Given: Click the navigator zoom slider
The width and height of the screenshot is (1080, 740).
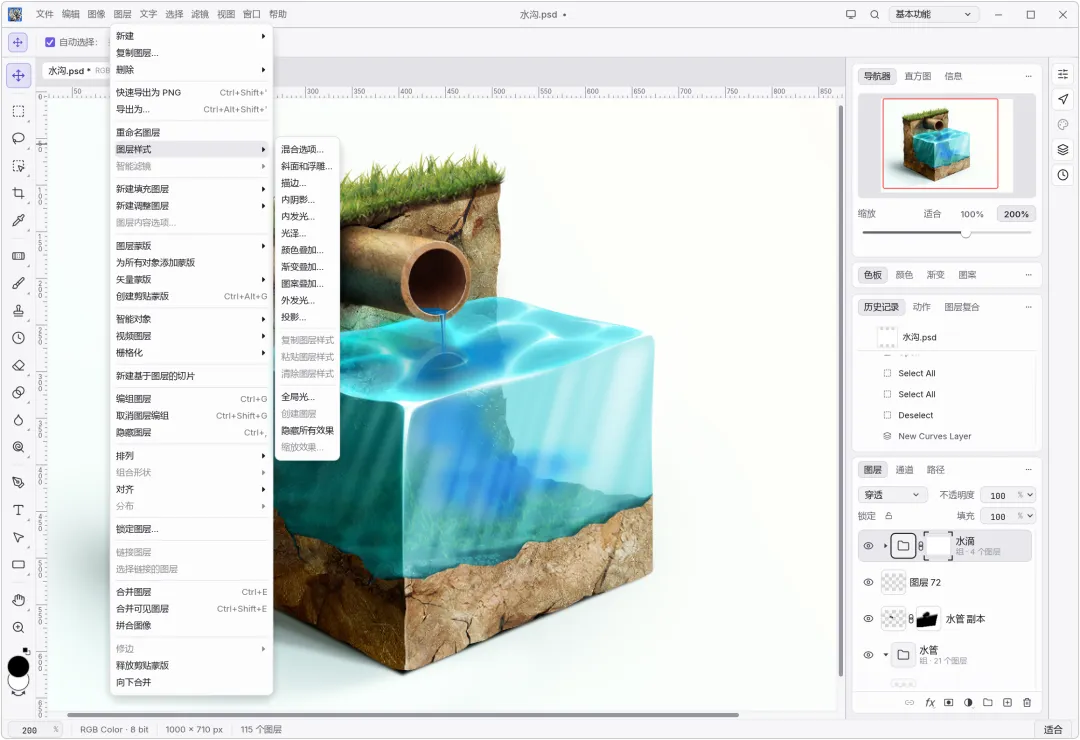Looking at the screenshot, I should click(x=947, y=233).
